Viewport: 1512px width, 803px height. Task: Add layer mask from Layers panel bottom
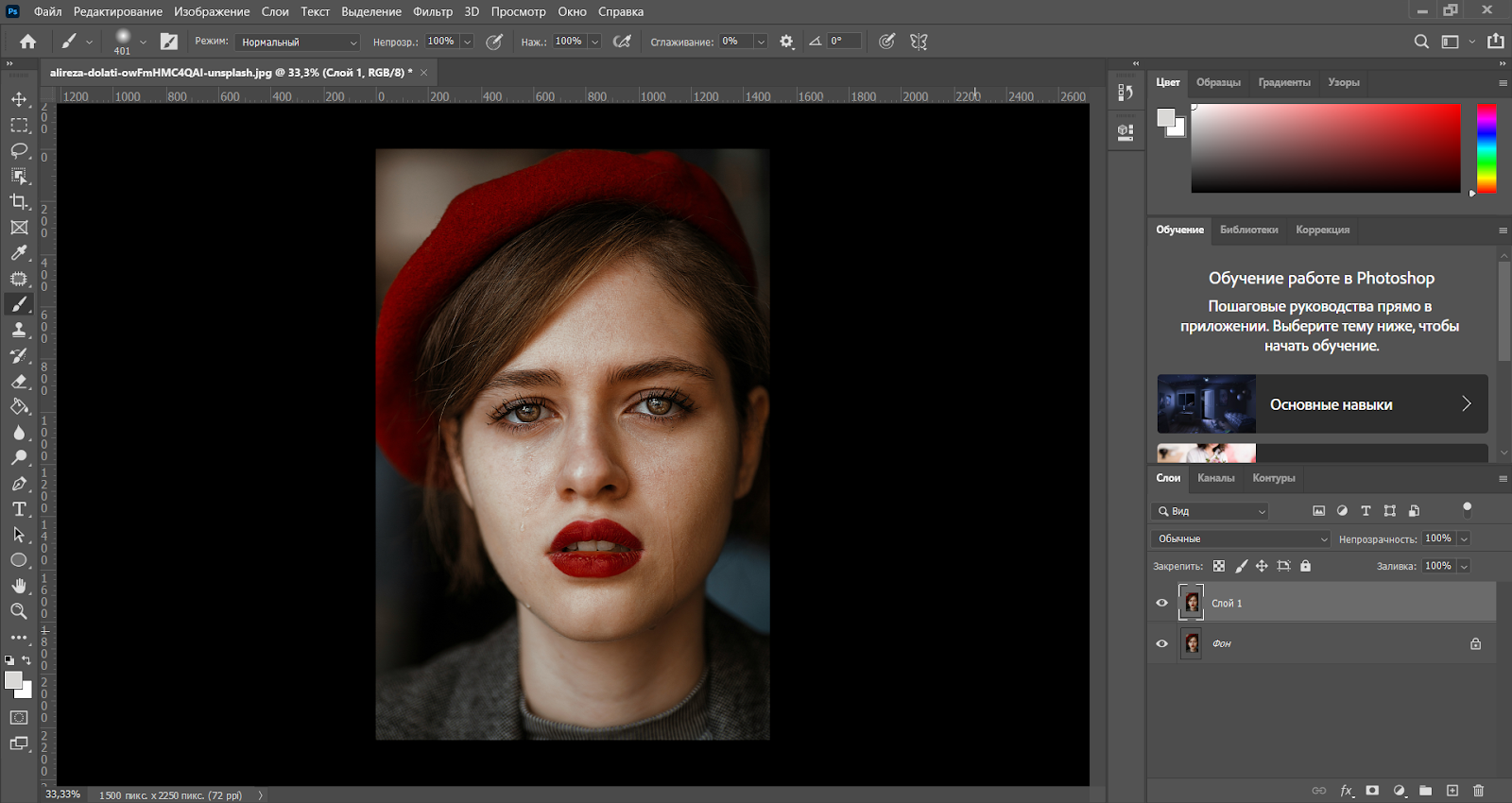(x=1372, y=791)
